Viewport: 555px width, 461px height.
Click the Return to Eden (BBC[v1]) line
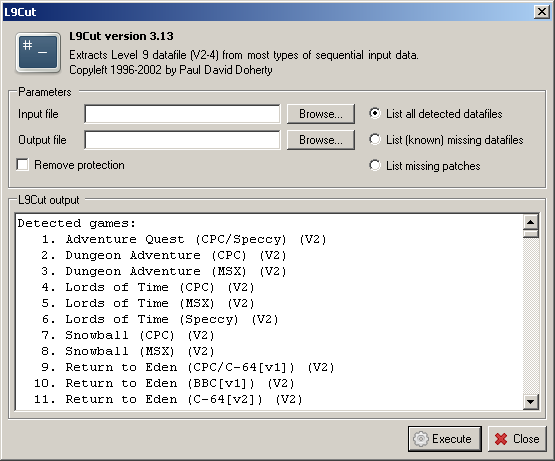click(x=164, y=383)
